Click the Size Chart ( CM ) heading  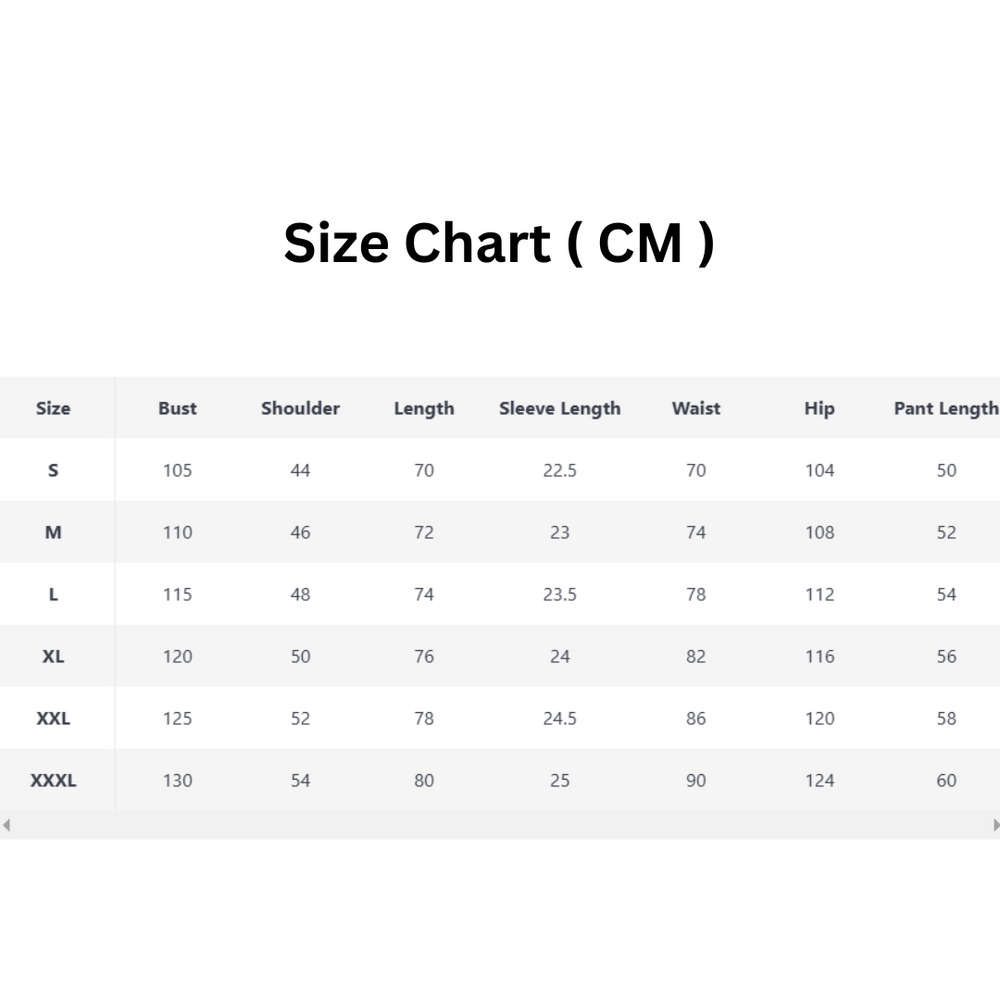[499, 243]
